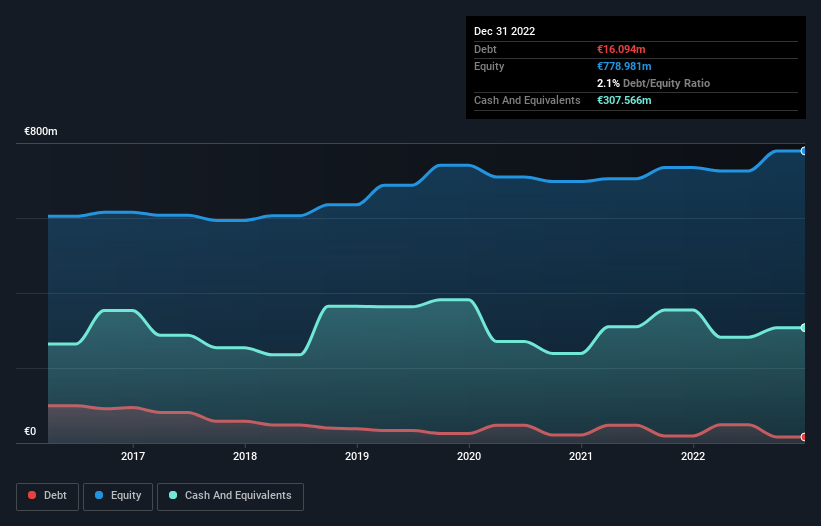Toggle the Equity series legend button

tap(118, 496)
